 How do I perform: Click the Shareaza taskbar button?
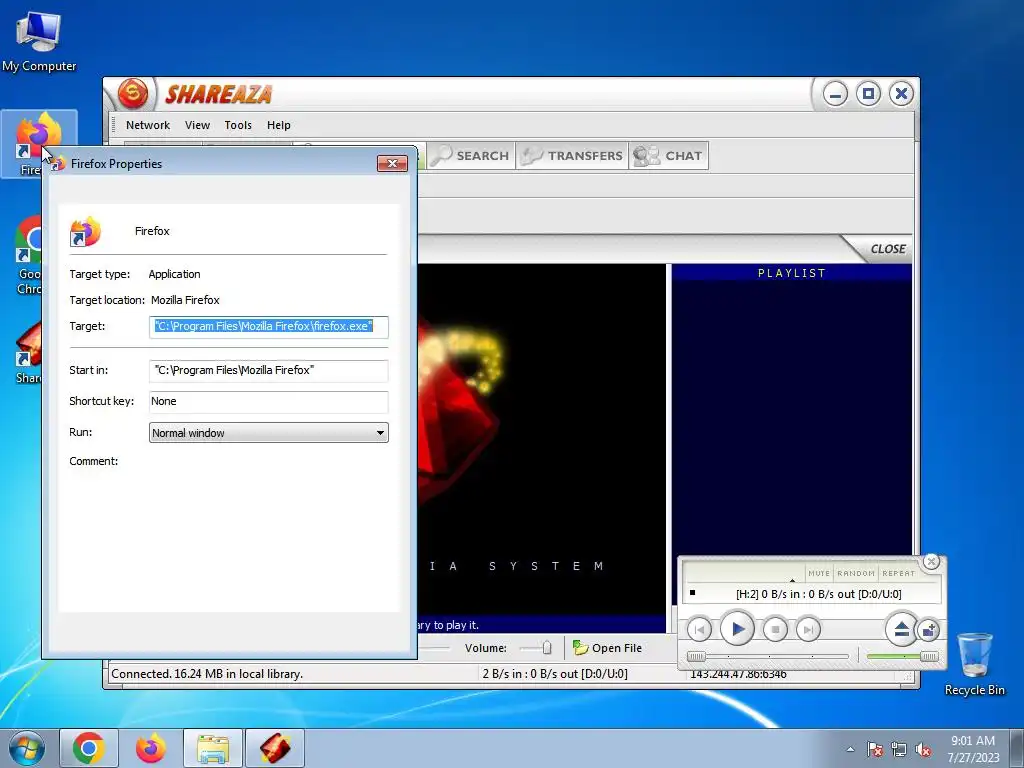point(275,748)
